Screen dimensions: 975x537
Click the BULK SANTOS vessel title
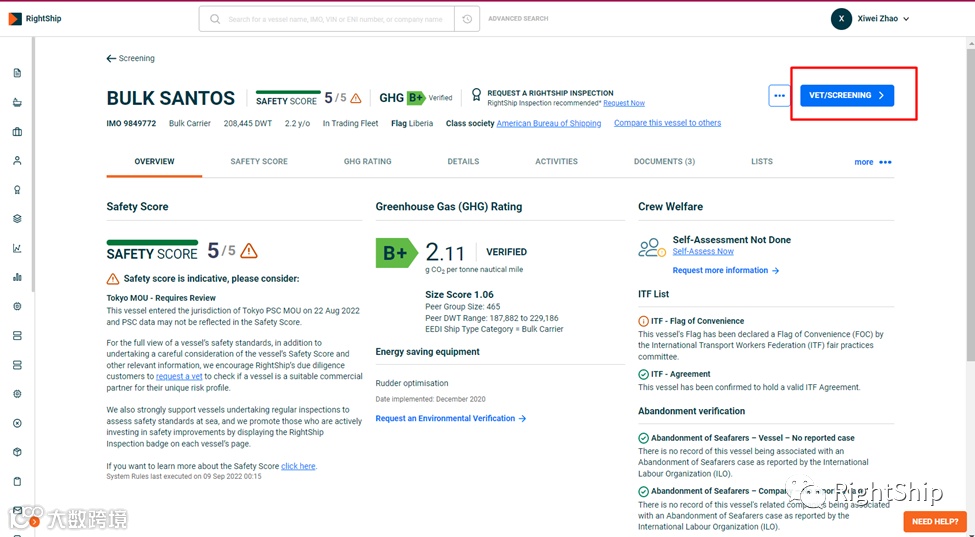coord(171,98)
